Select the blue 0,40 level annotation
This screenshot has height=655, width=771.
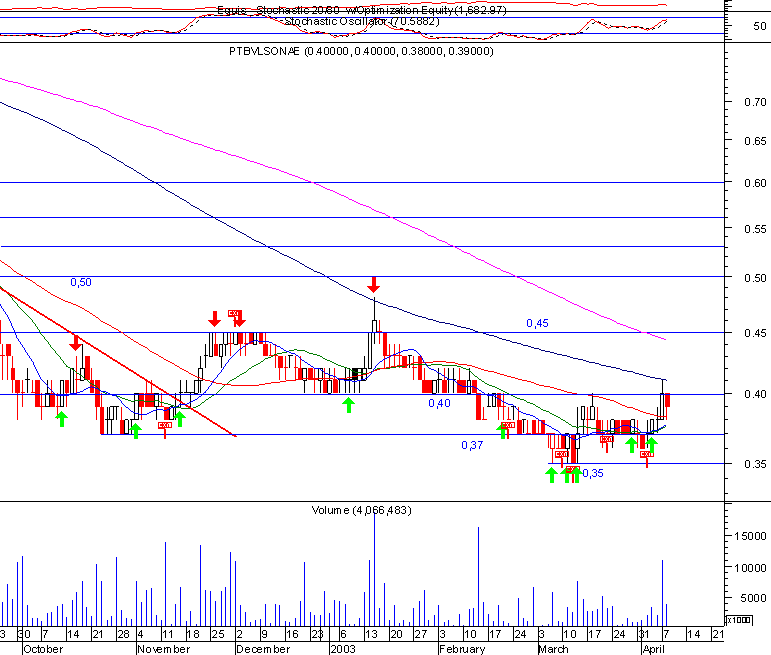point(439,403)
